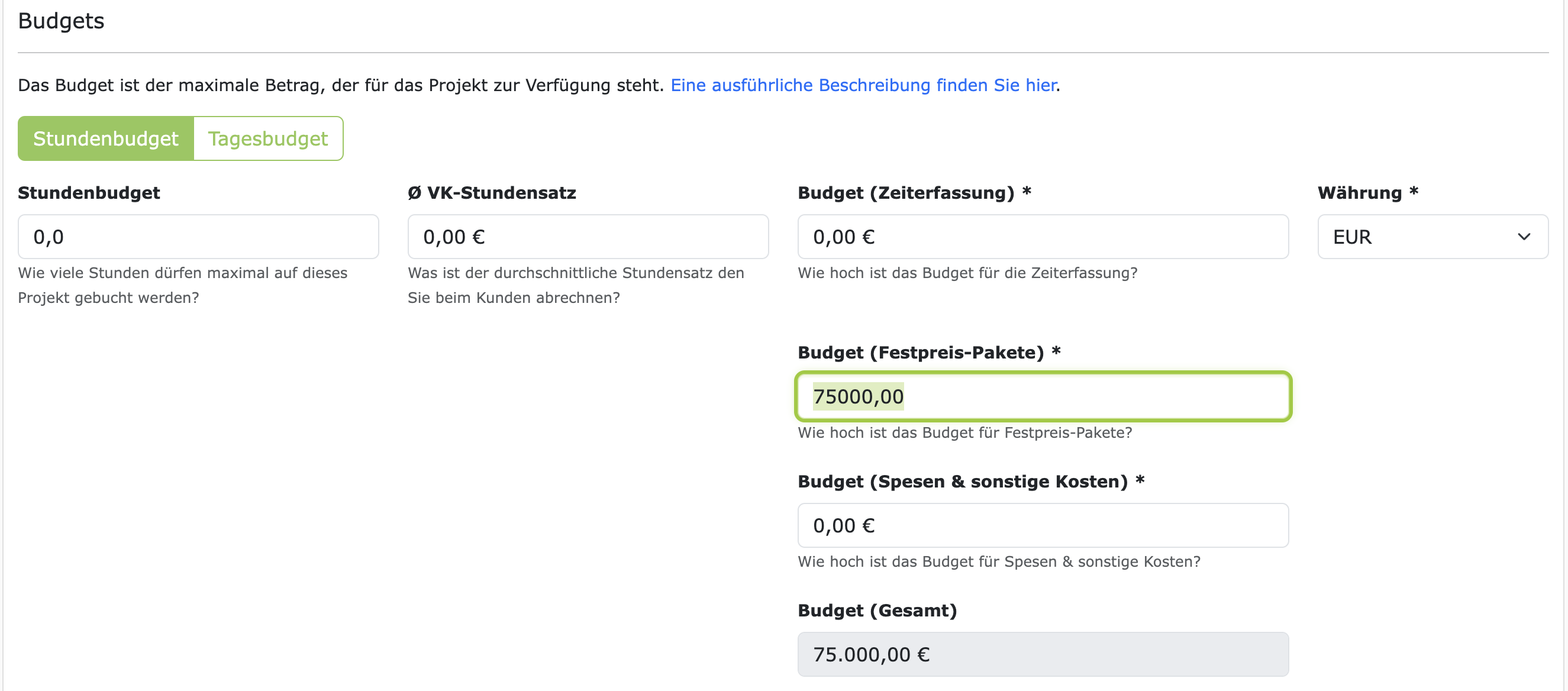The height and width of the screenshot is (691, 1568).
Task: Select the Ø VK-Stundensatz input field
Action: [588, 237]
